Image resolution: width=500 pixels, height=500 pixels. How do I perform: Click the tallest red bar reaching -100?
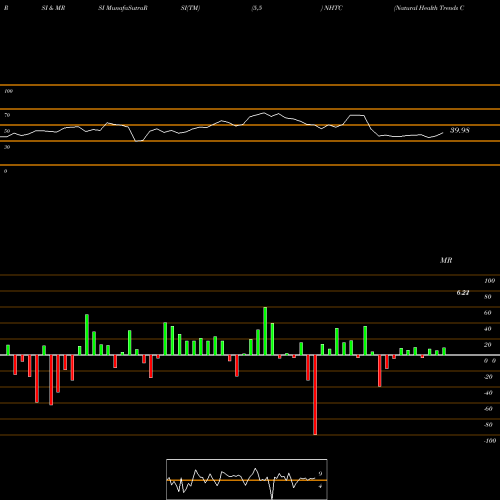315,395
